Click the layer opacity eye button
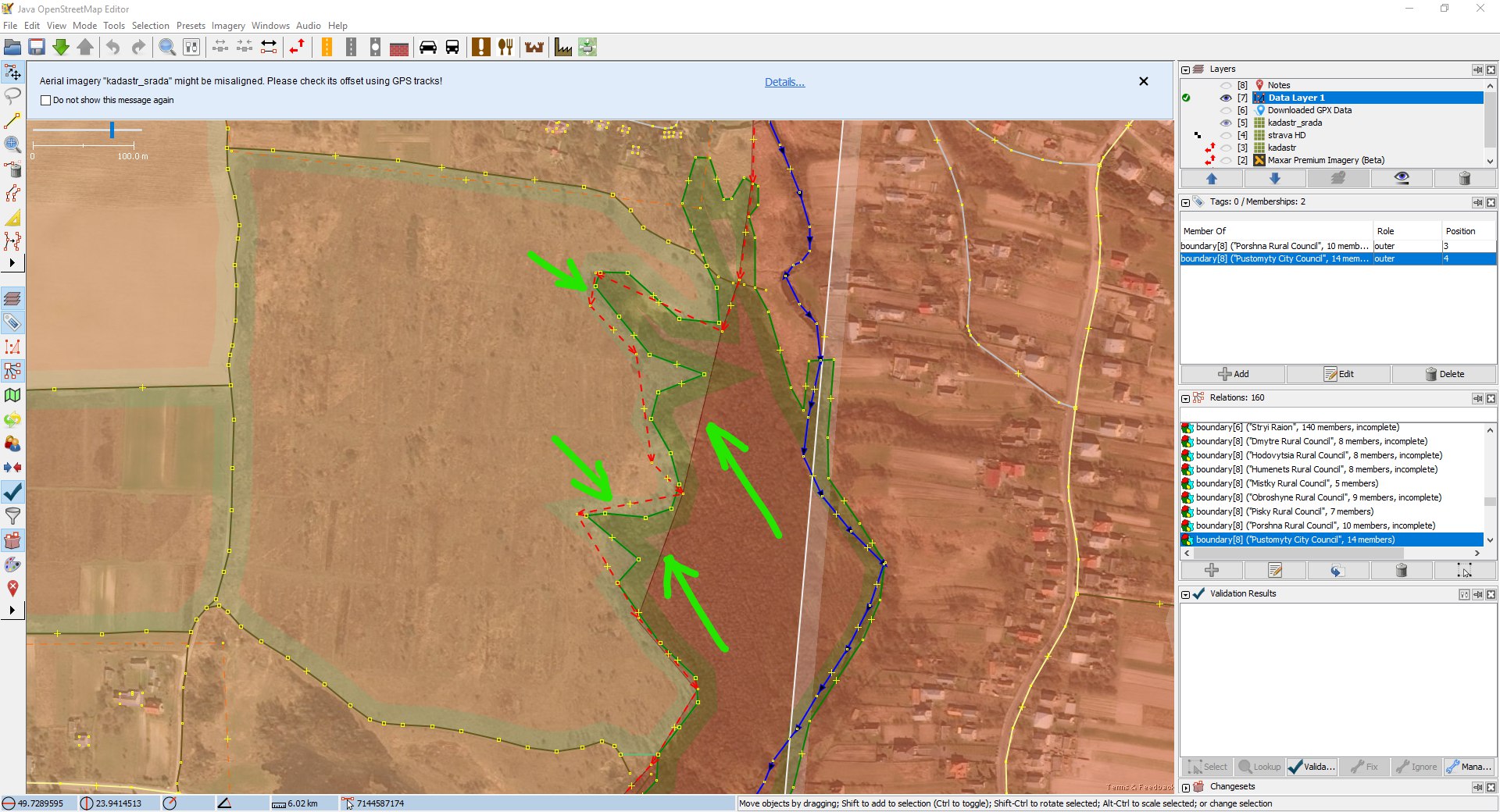The width and height of the screenshot is (1500, 812). (x=1402, y=179)
